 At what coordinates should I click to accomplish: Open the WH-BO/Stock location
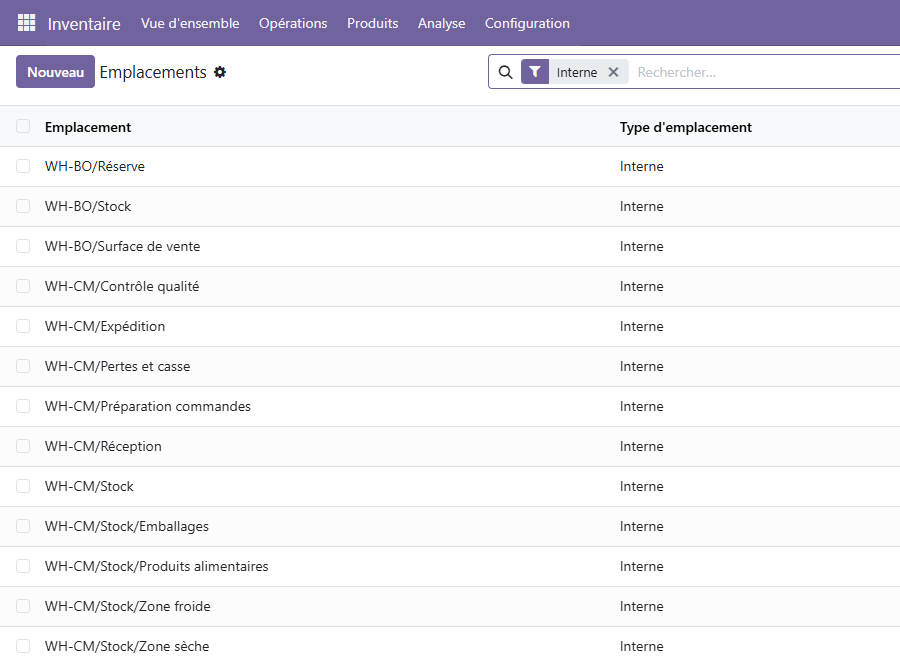(x=88, y=207)
